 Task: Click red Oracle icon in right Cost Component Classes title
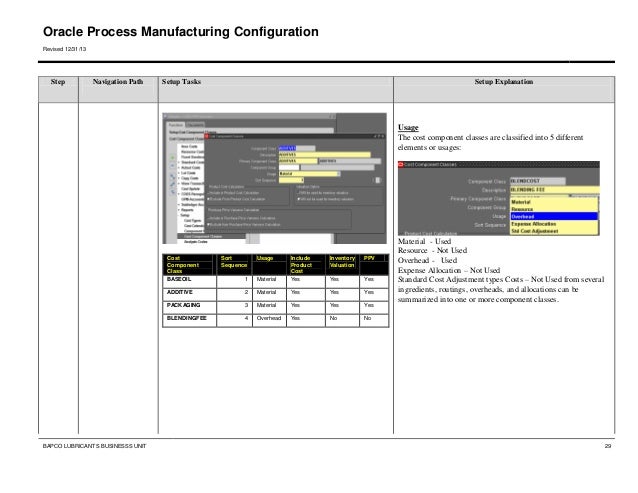coord(400,164)
